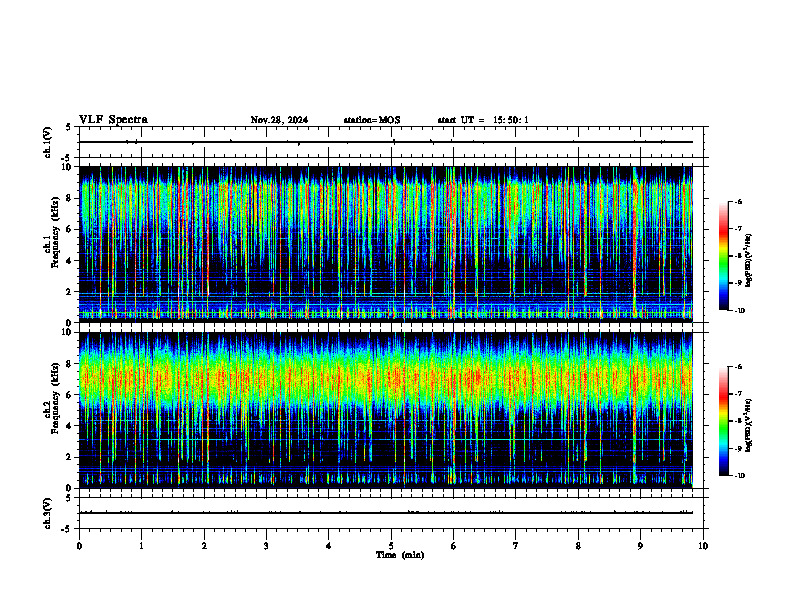Click the ch.2 spectrogram color scale bar
The width and height of the screenshot is (792, 612).
coord(723,421)
